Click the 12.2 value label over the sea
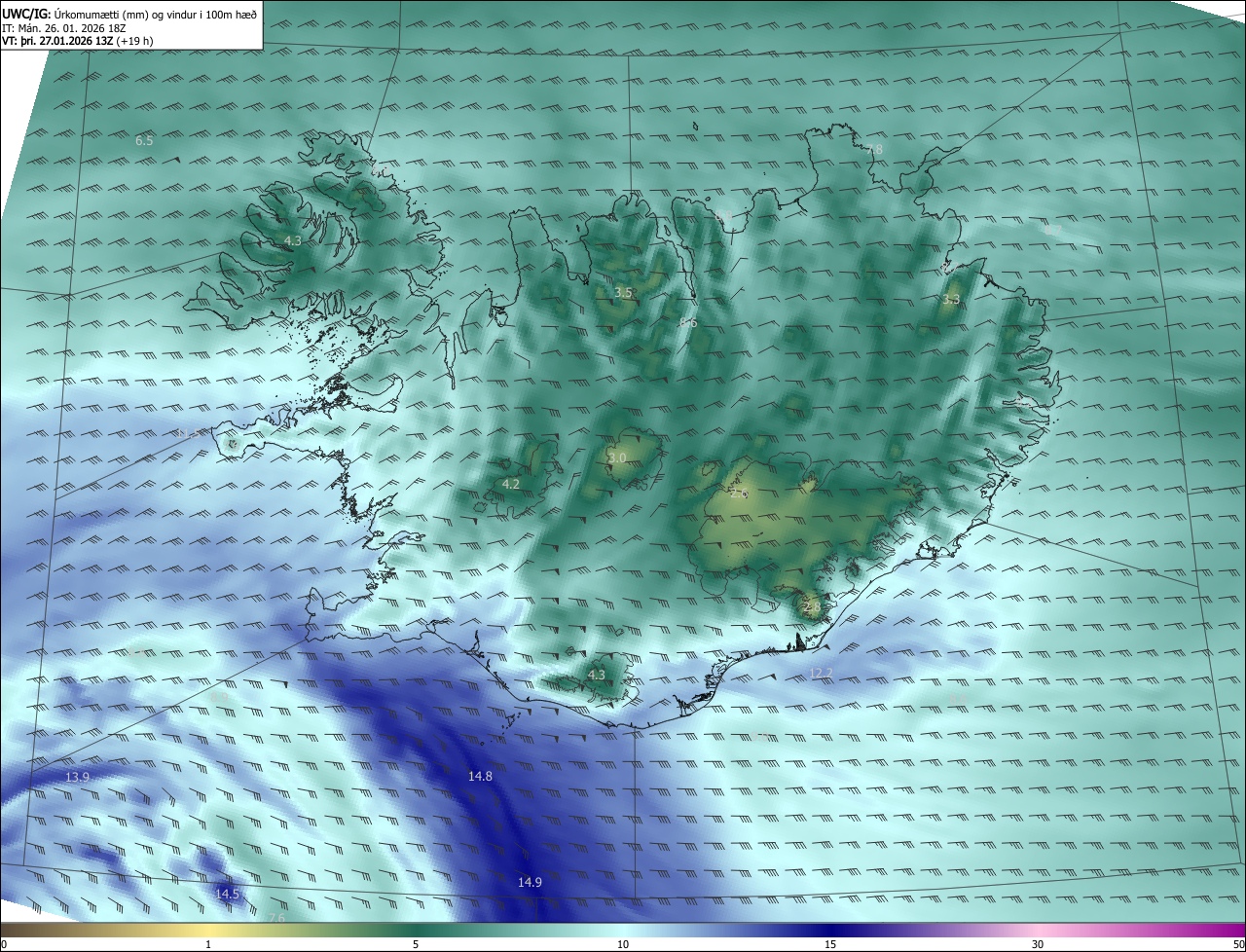Screen dimensions: 1246x952 pos(822,674)
